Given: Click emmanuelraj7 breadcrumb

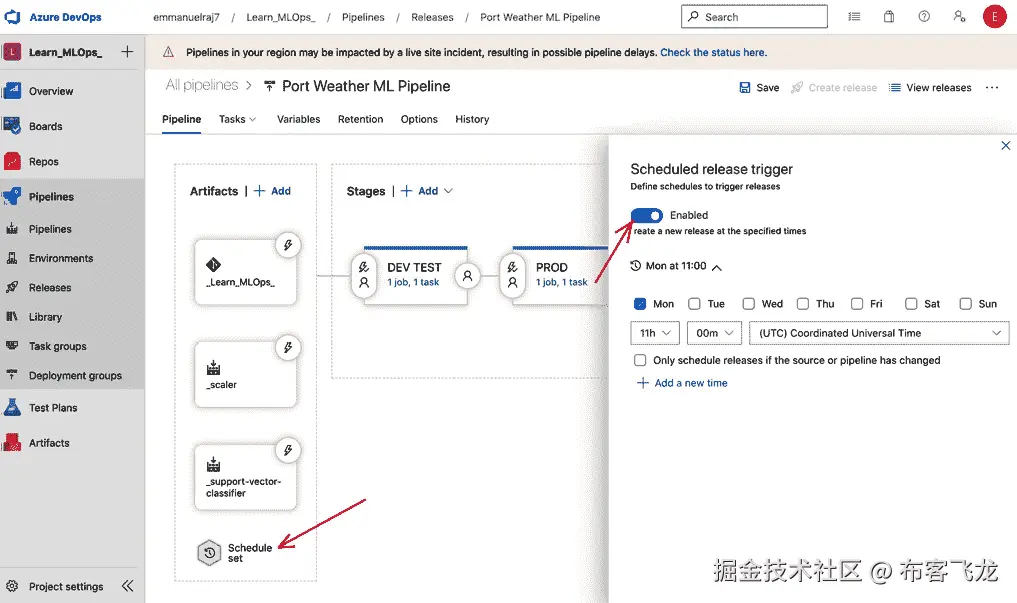Looking at the screenshot, I should point(186,18).
